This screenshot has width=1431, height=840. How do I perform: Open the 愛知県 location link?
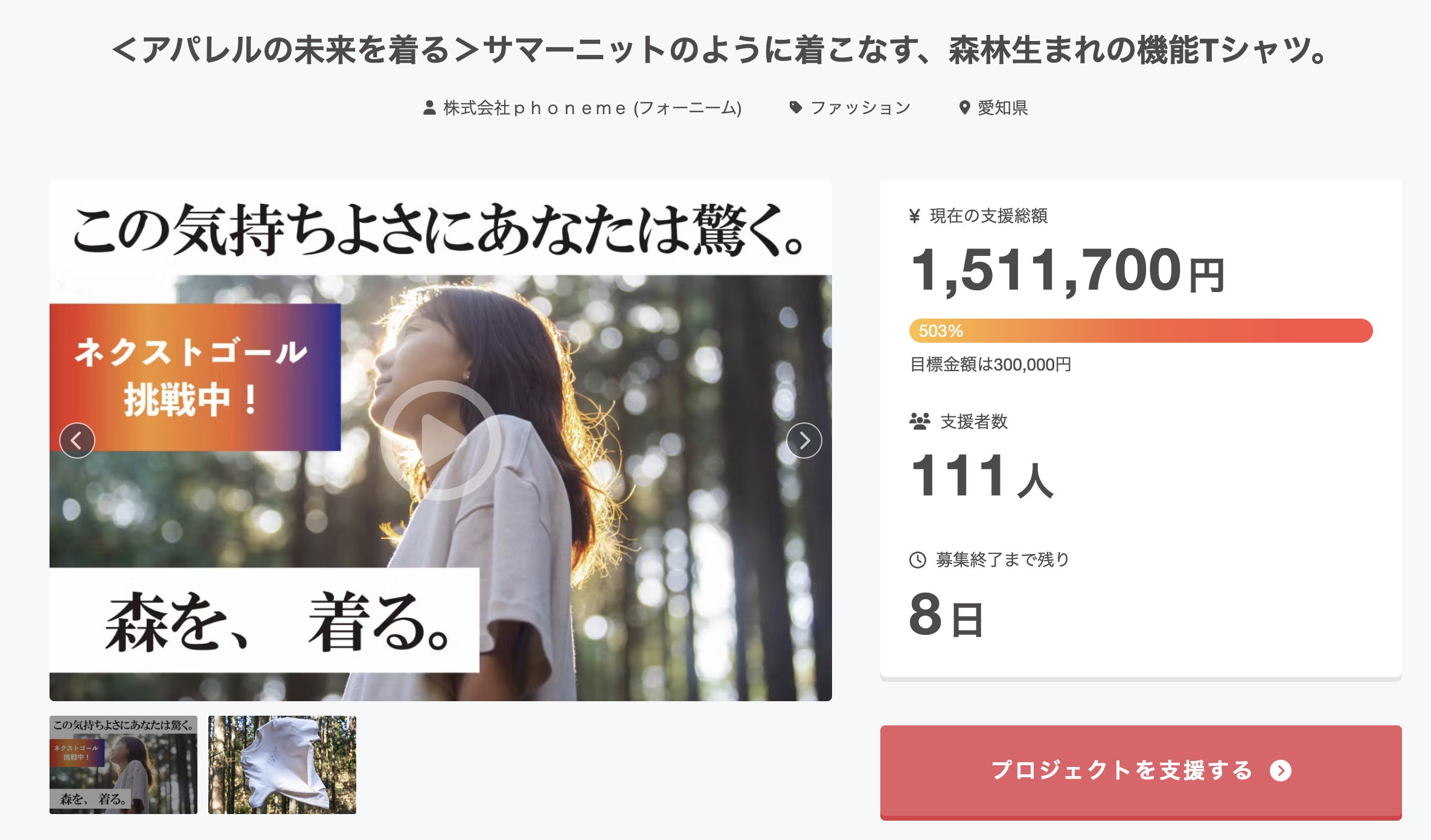click(1002, 108)
